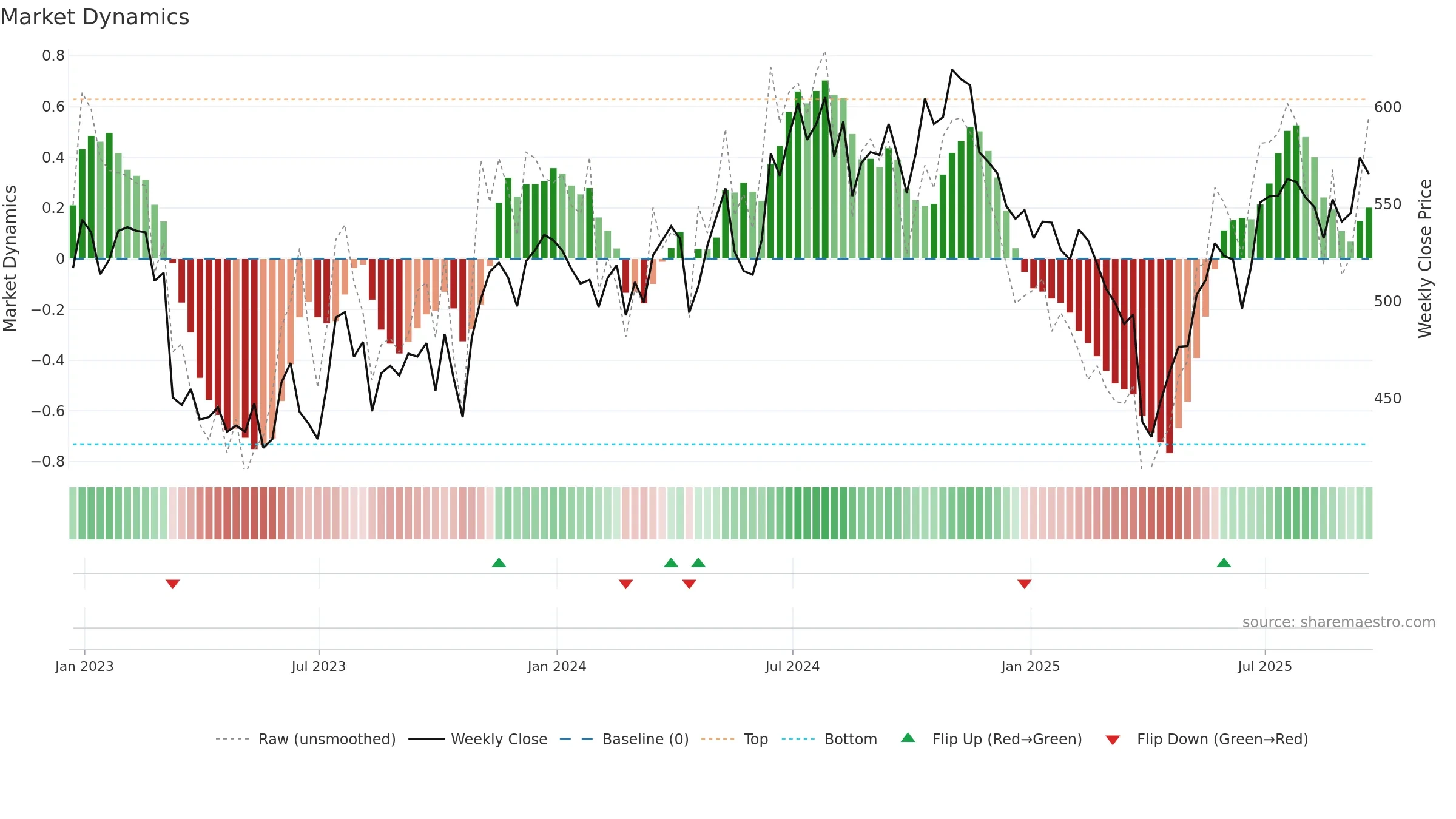Toggle the Top legend entry

coord(735,739)
